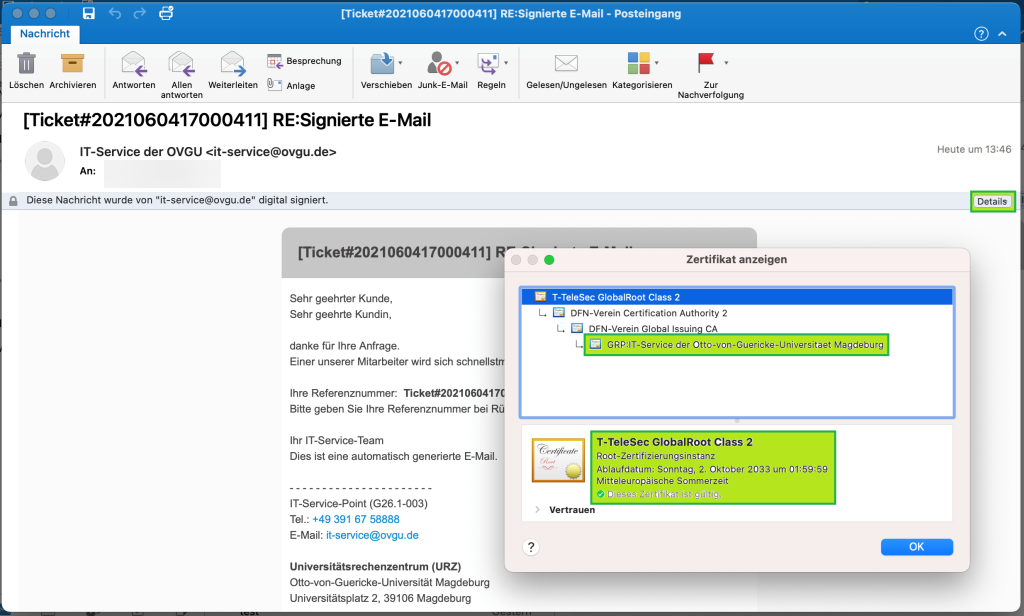
Task: Click the email subject heading text
Action: click(227, 120)
